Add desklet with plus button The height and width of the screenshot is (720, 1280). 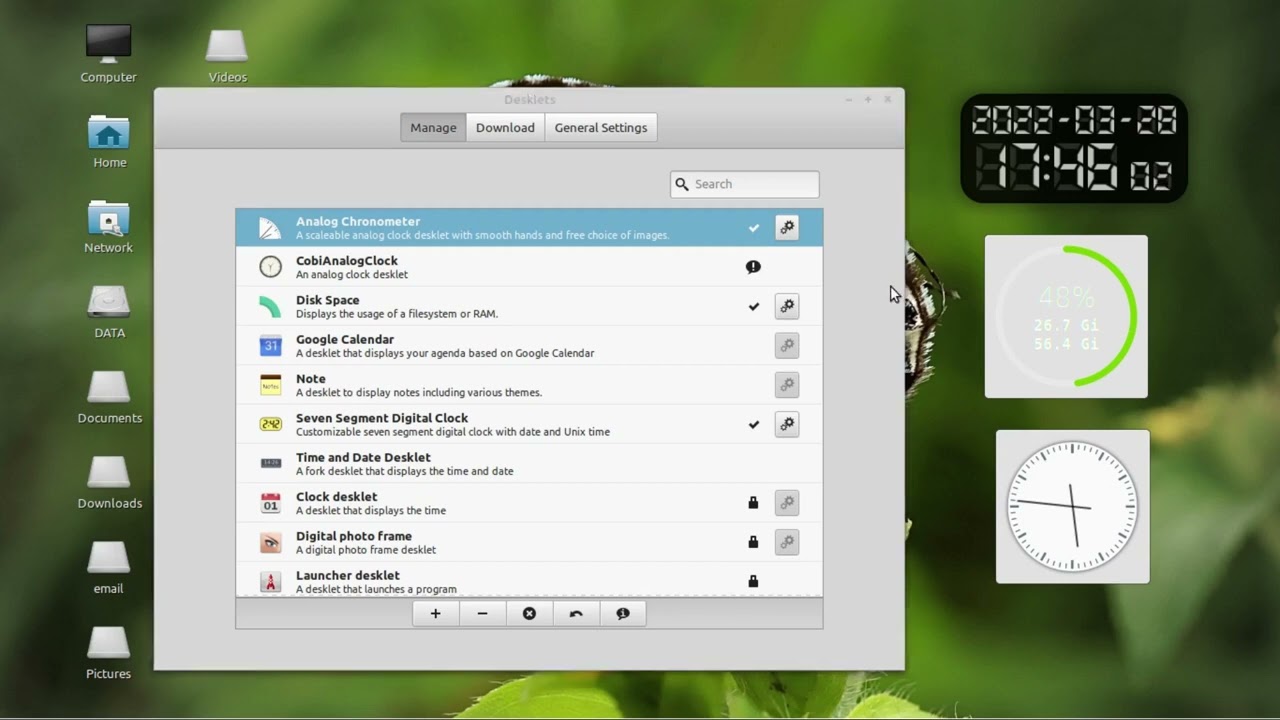(x=436, y=614)
